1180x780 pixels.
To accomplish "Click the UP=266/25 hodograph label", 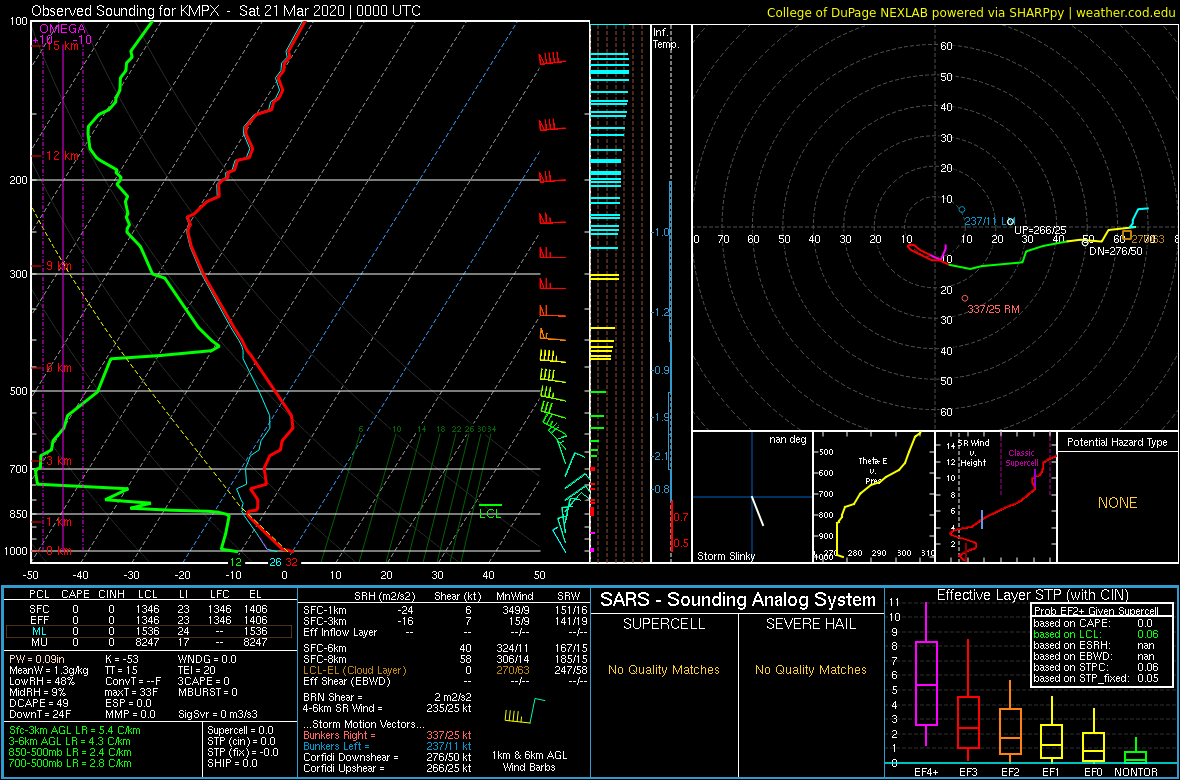I will click(1040, 230).
